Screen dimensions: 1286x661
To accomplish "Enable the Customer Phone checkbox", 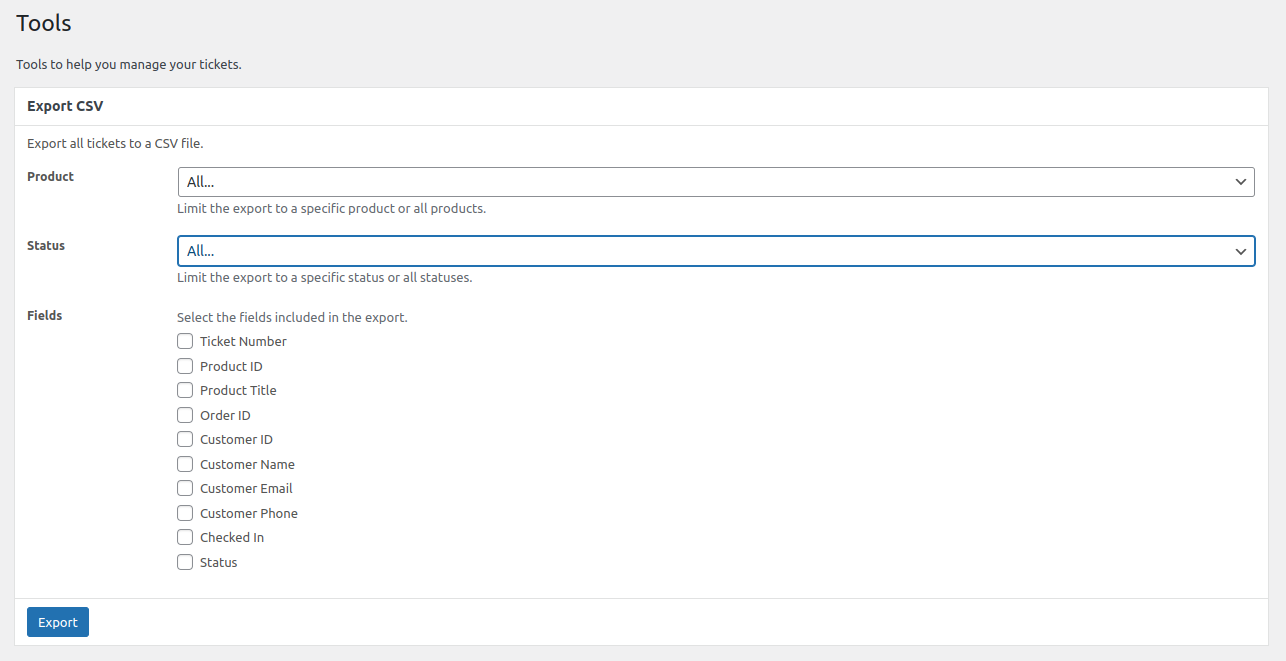I will tap(185, 513).
